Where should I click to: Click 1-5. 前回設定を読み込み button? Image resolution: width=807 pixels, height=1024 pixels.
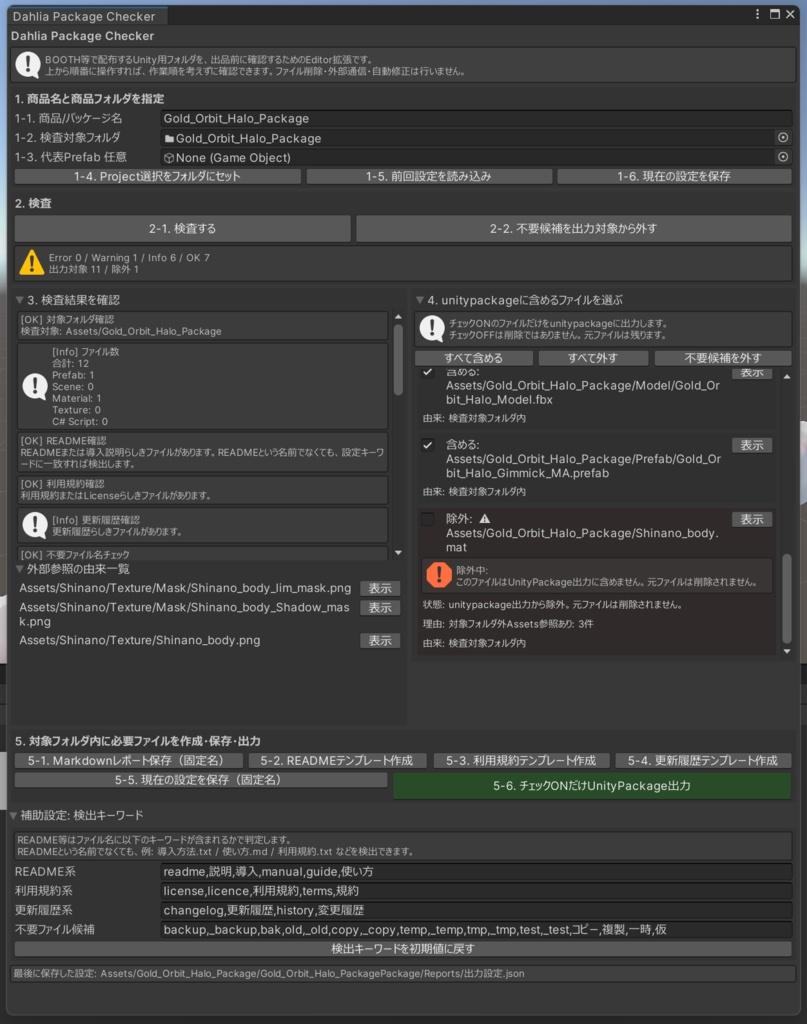click(x=428, y=176)
